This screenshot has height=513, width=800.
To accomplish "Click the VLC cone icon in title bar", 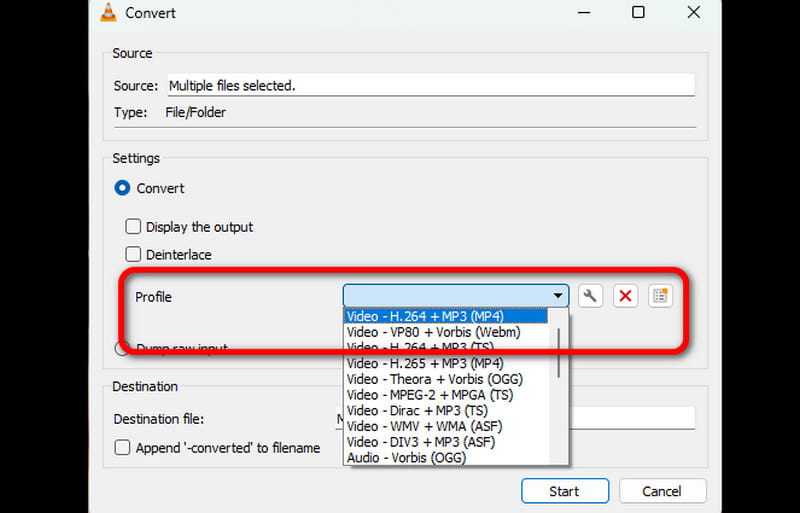I will click(x=109, y=13).
